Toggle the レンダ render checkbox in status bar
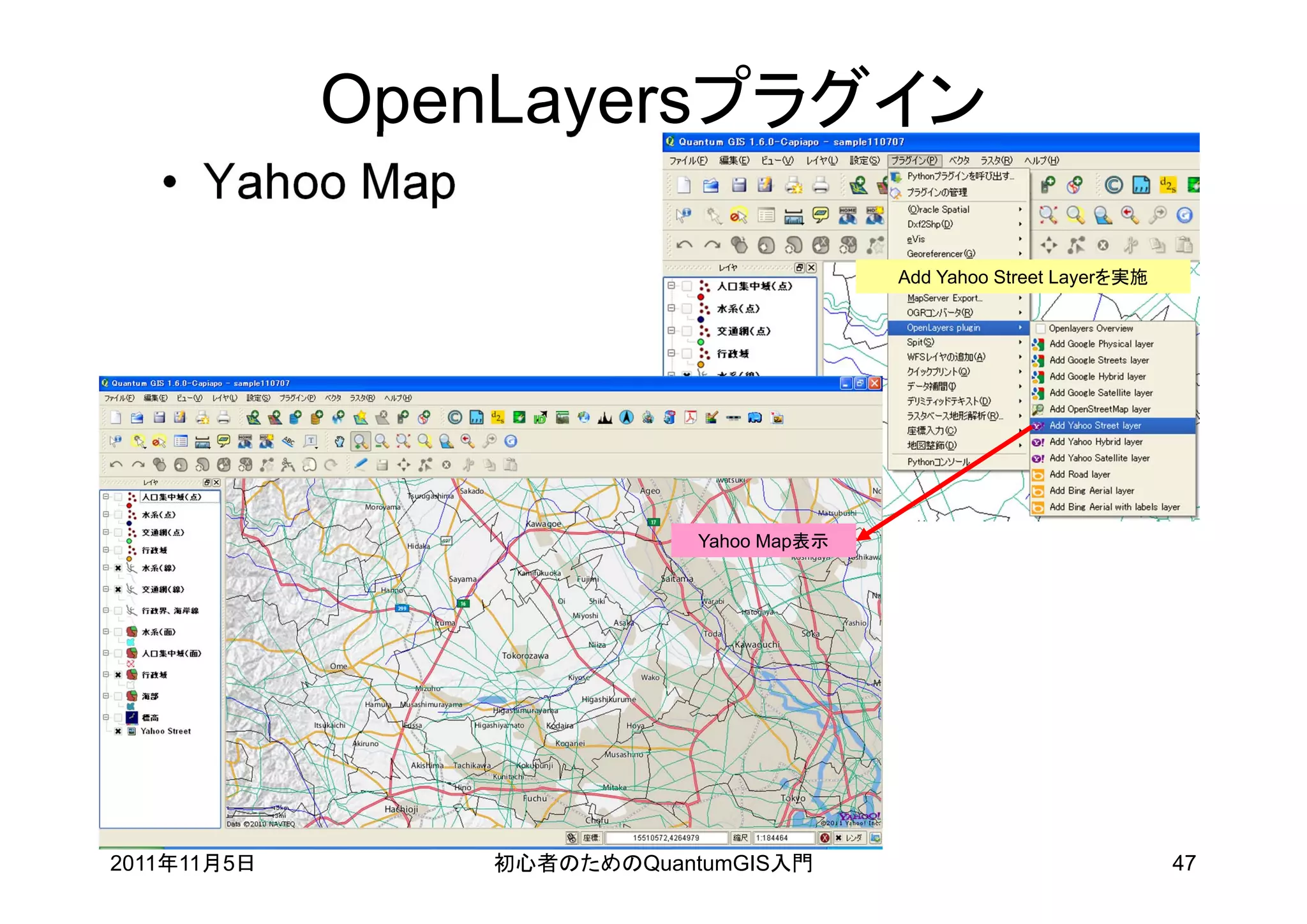The height and width of the screenshot is (924, 1307). (x=839, y=838)
